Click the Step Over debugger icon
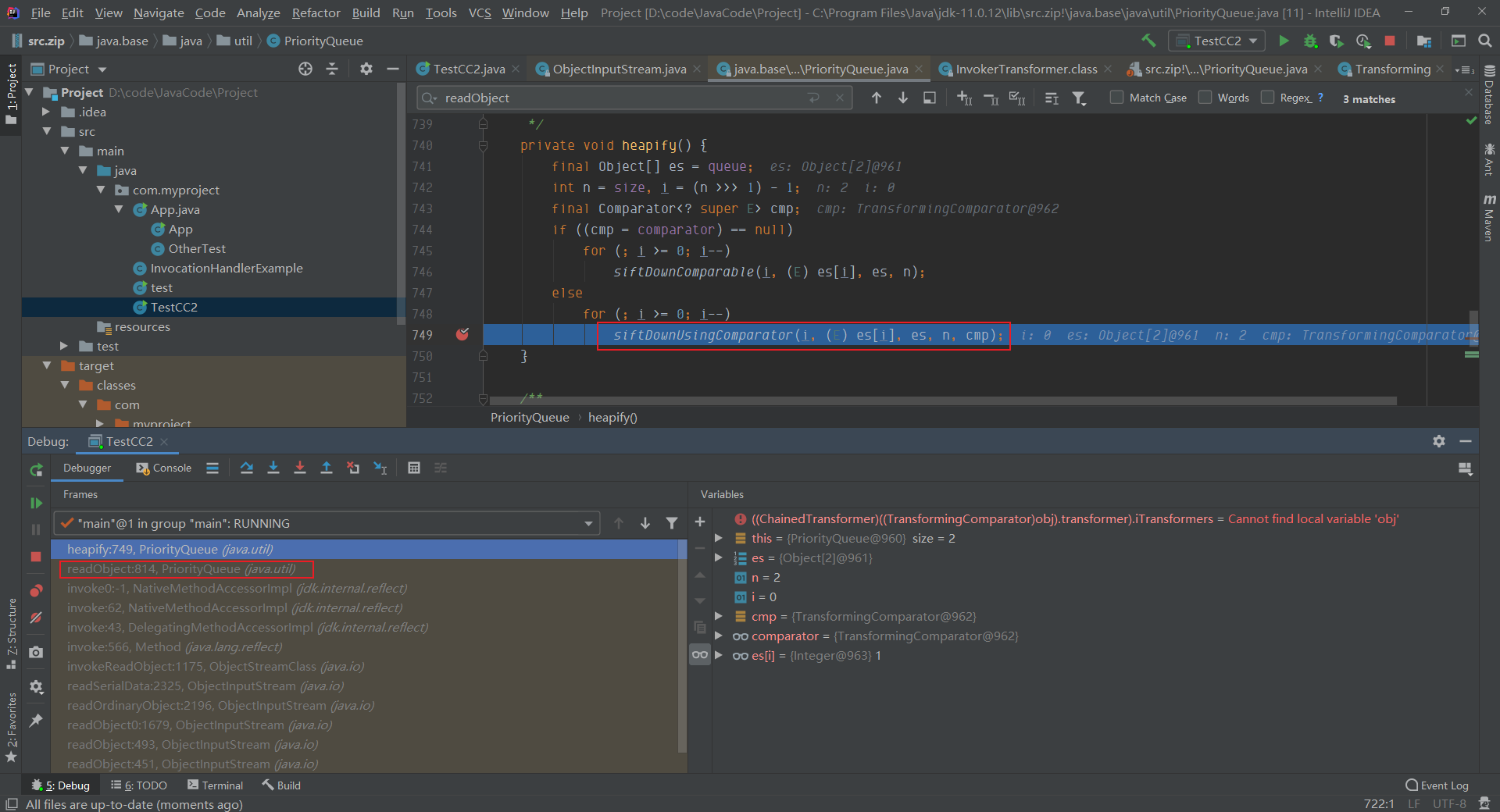 247,468
